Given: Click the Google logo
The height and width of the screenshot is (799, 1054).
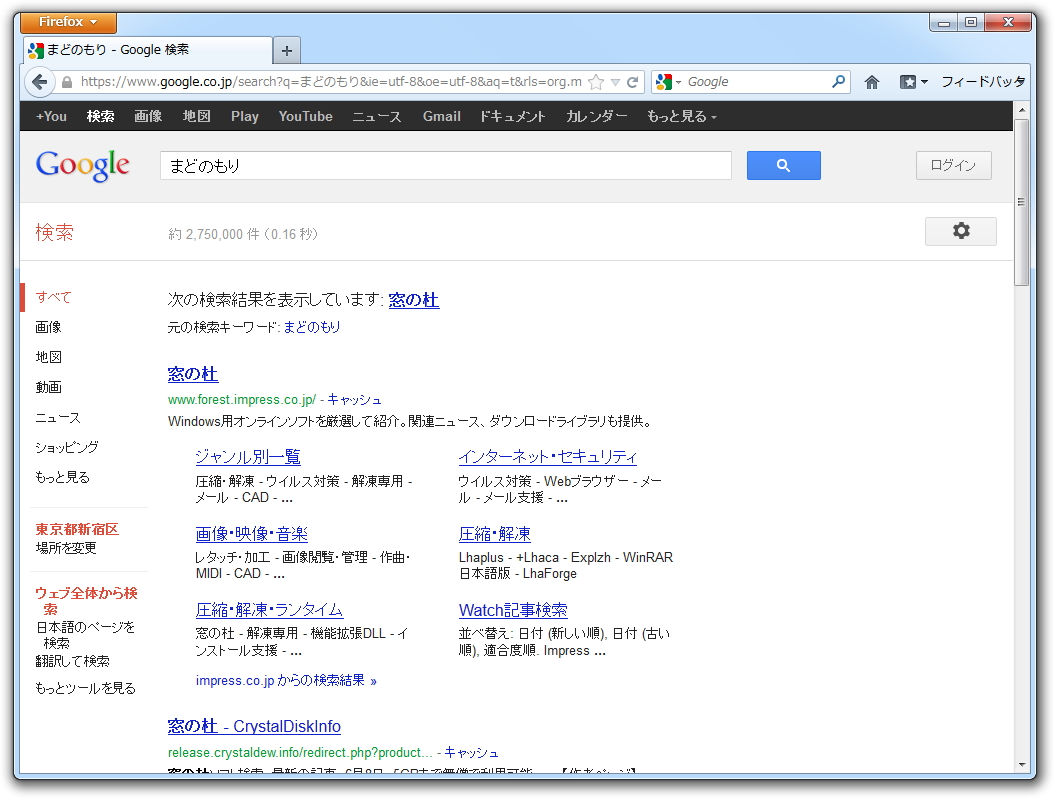Looking at the screenshot, I should point(82,166).
